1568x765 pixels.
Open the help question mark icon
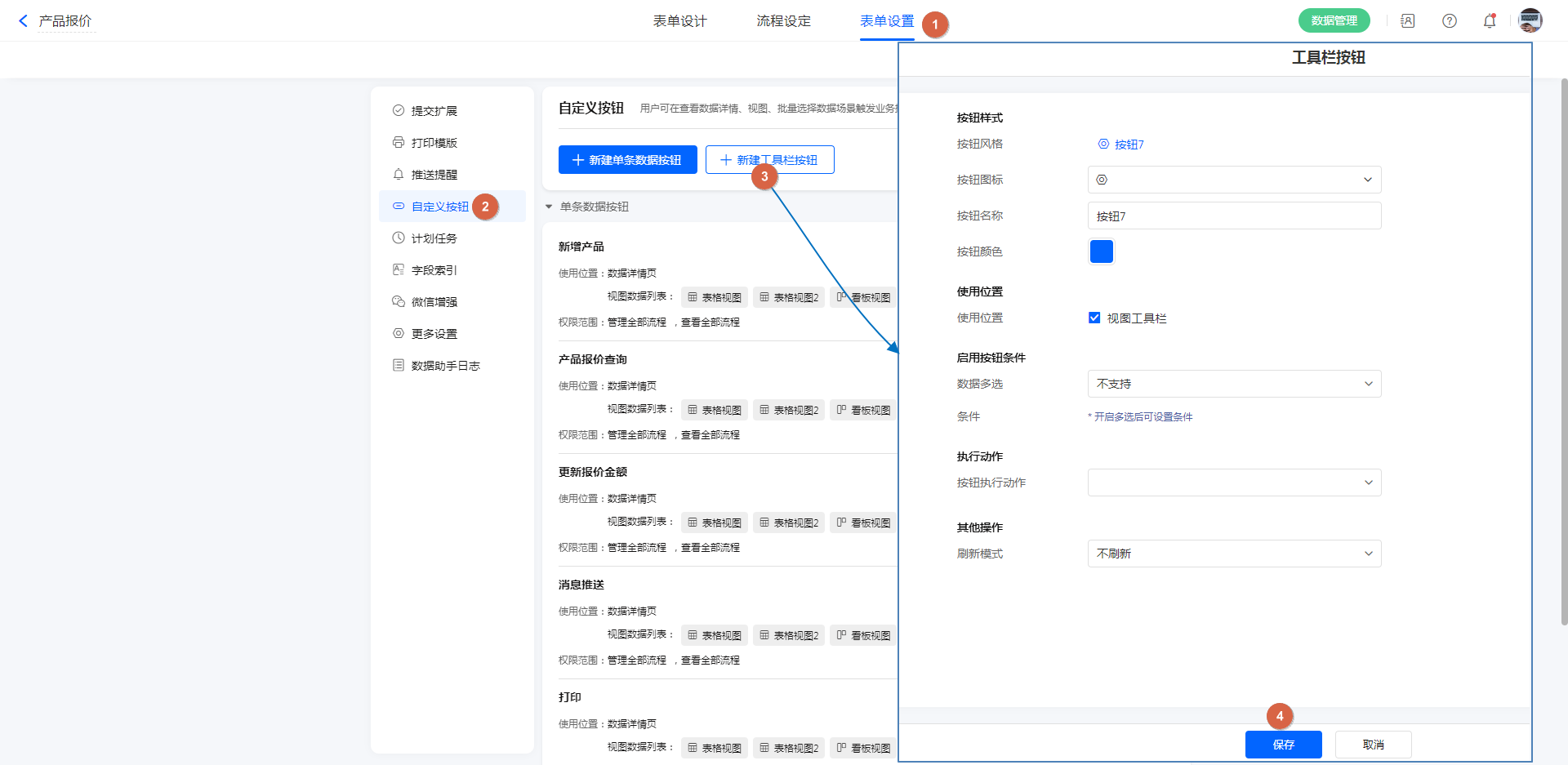pos(1449,21)
